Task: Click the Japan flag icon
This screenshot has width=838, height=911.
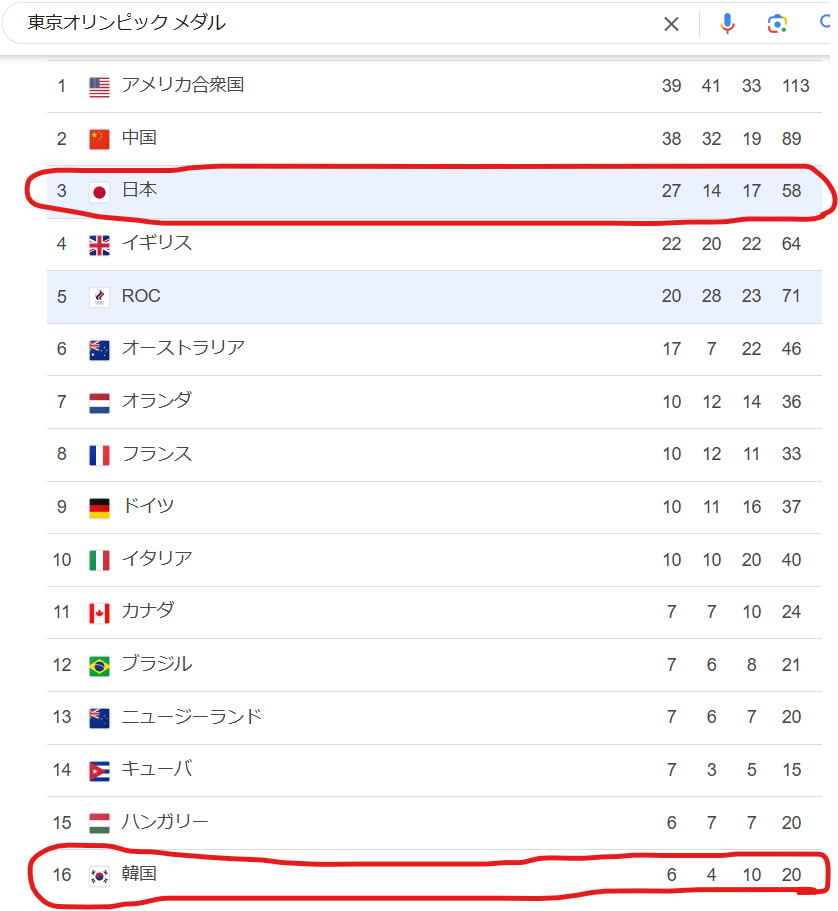Action: pyautogui.click(x=99, y=191)
